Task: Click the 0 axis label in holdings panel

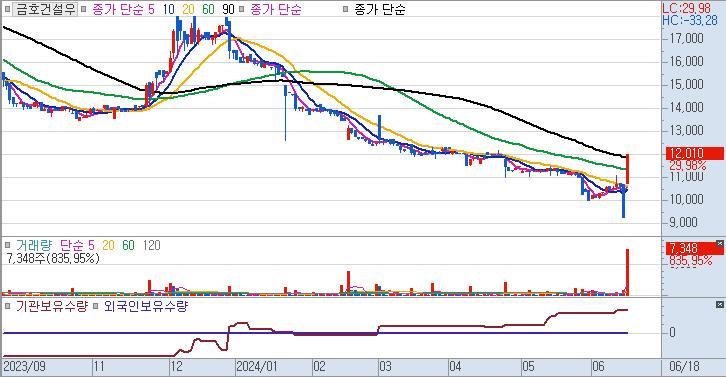Action: point(672,333)
